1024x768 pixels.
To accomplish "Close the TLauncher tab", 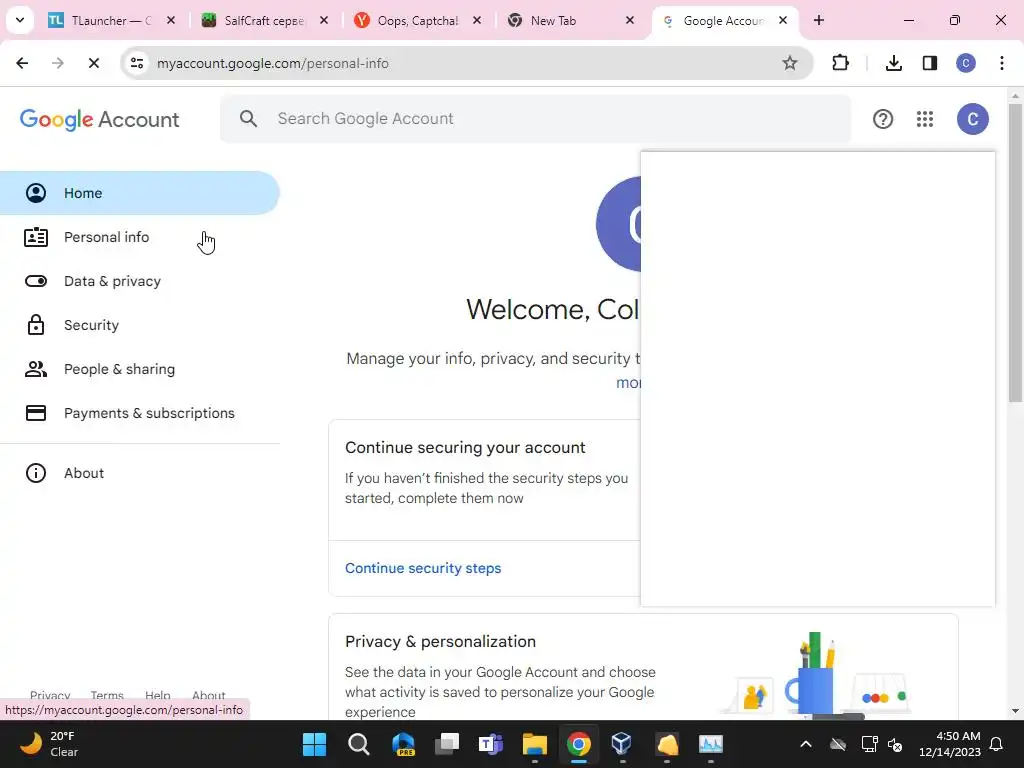I will 170,20.
